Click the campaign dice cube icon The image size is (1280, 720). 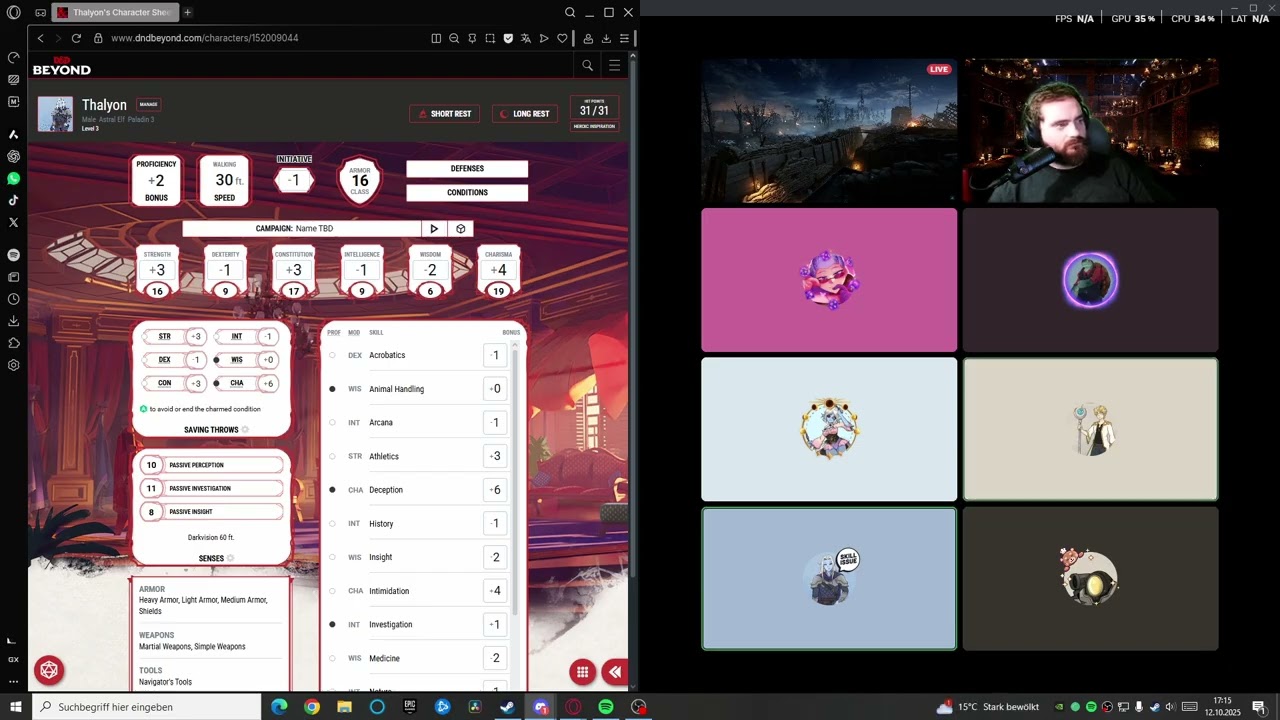pyautogui.click(x=461, y=229)
